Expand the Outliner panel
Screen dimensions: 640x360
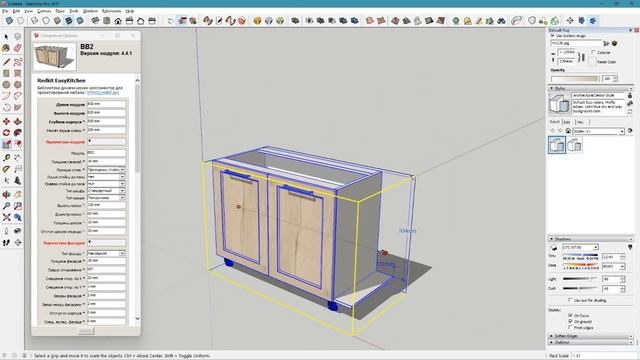tap(552, 342)
